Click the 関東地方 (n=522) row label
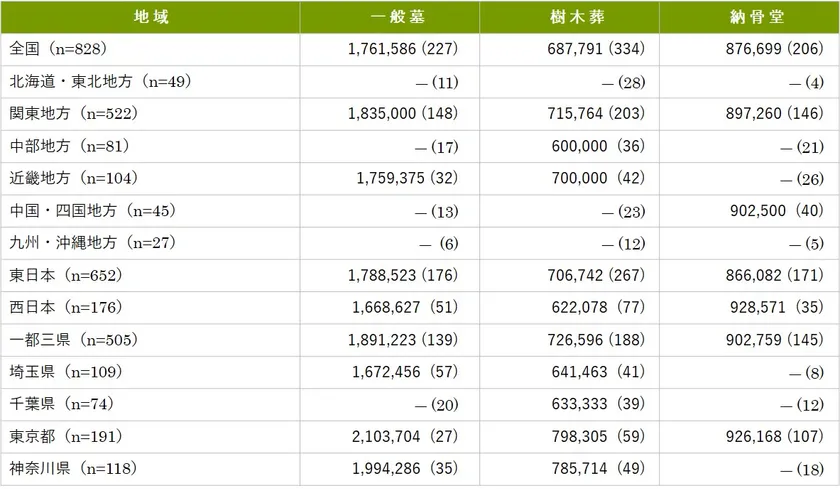 pos(74,114)
